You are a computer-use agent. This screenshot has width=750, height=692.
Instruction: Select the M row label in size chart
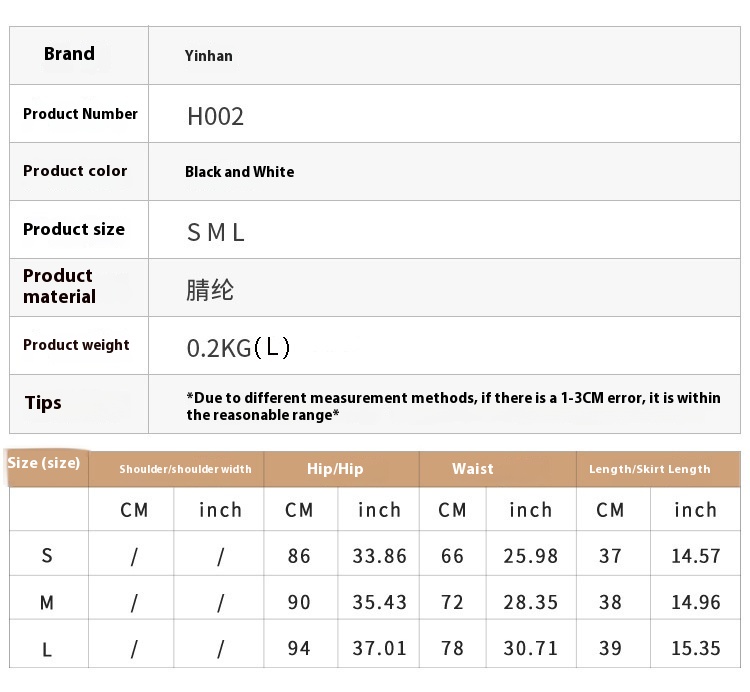tap(47, 602)
